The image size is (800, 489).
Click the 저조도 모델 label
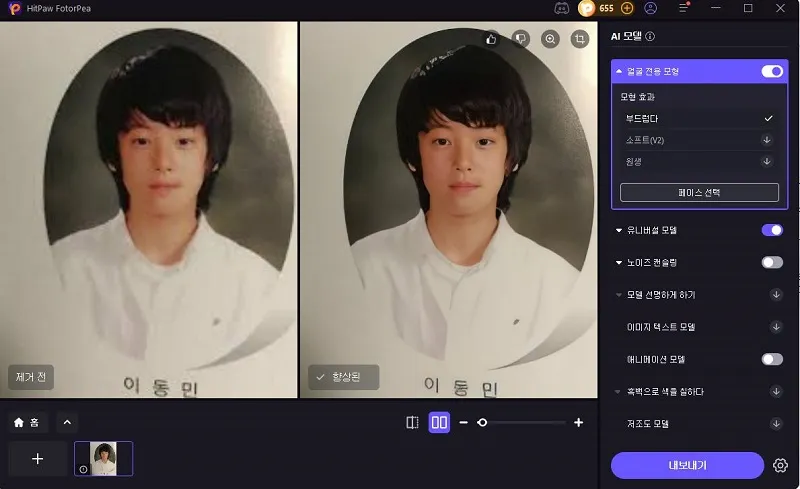pyautogui.click(x=647, y=424)
